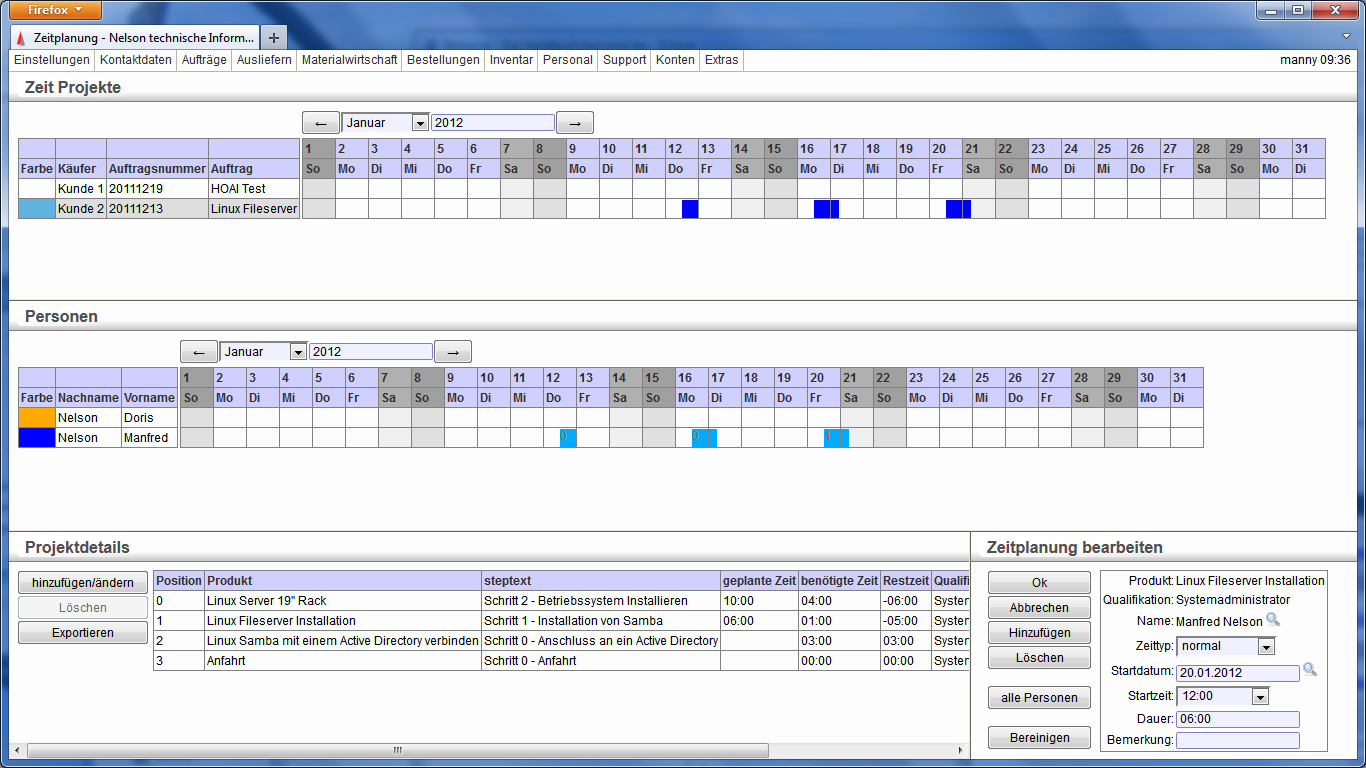Click right arrow in Personen calendar

click(453, 352)
